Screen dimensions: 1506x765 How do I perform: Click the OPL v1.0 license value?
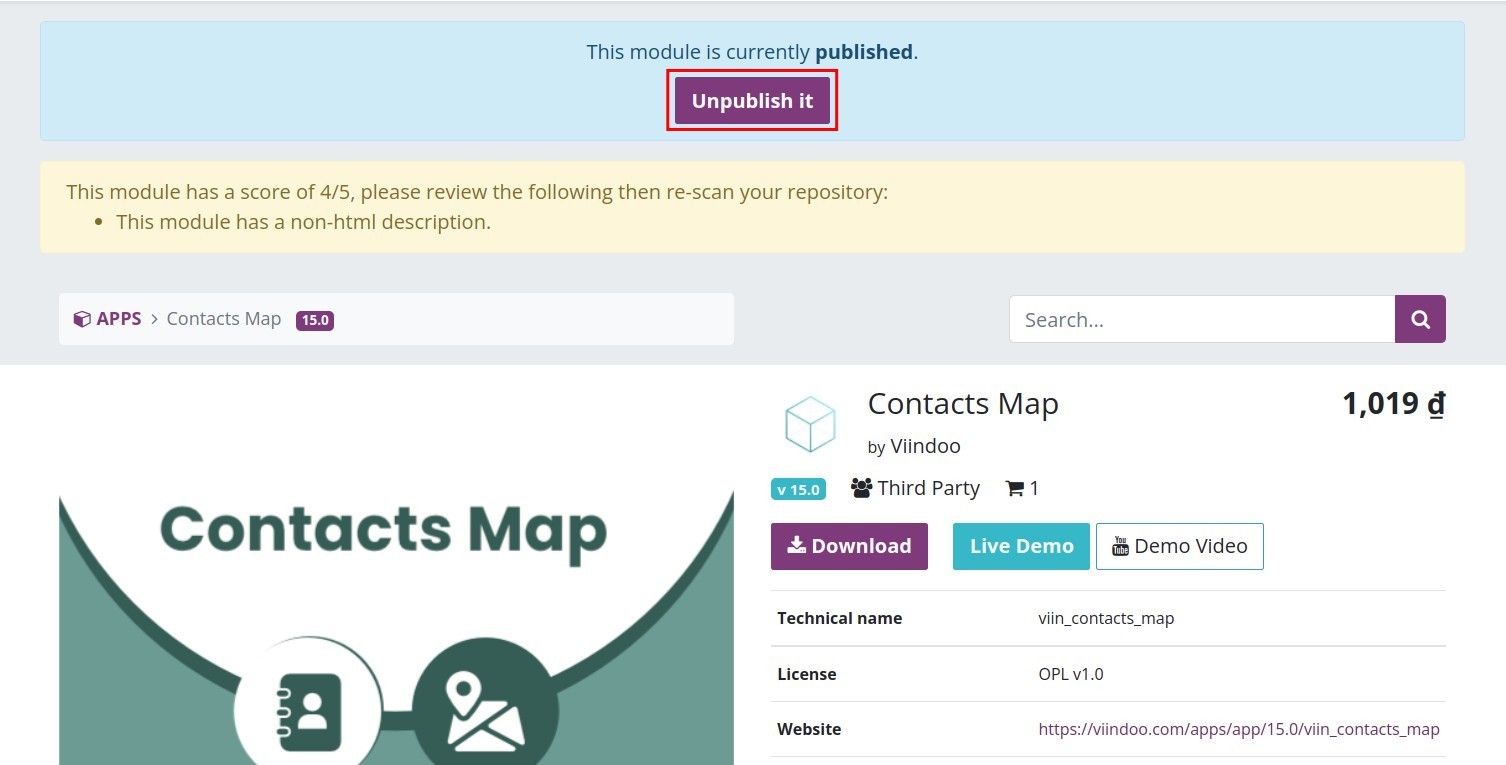point(1071,674)
